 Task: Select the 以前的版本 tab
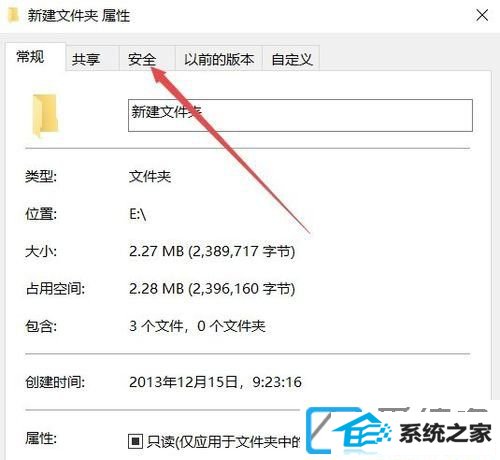[219, 59]
